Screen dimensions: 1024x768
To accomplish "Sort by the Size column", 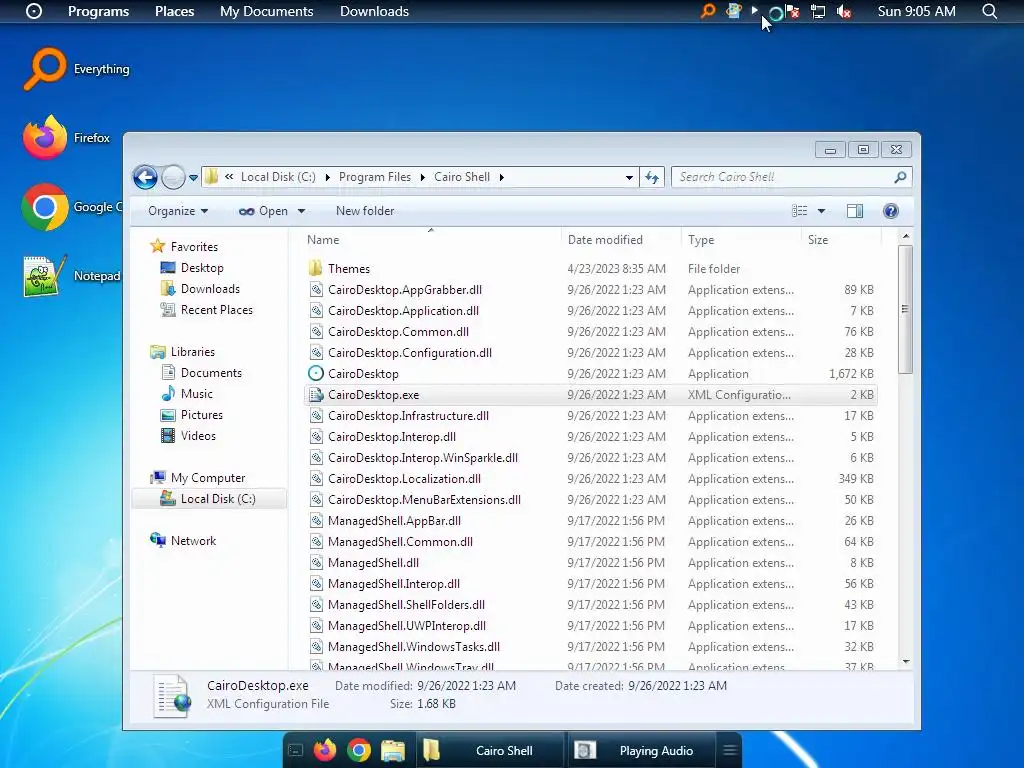I will click(840, 240).
